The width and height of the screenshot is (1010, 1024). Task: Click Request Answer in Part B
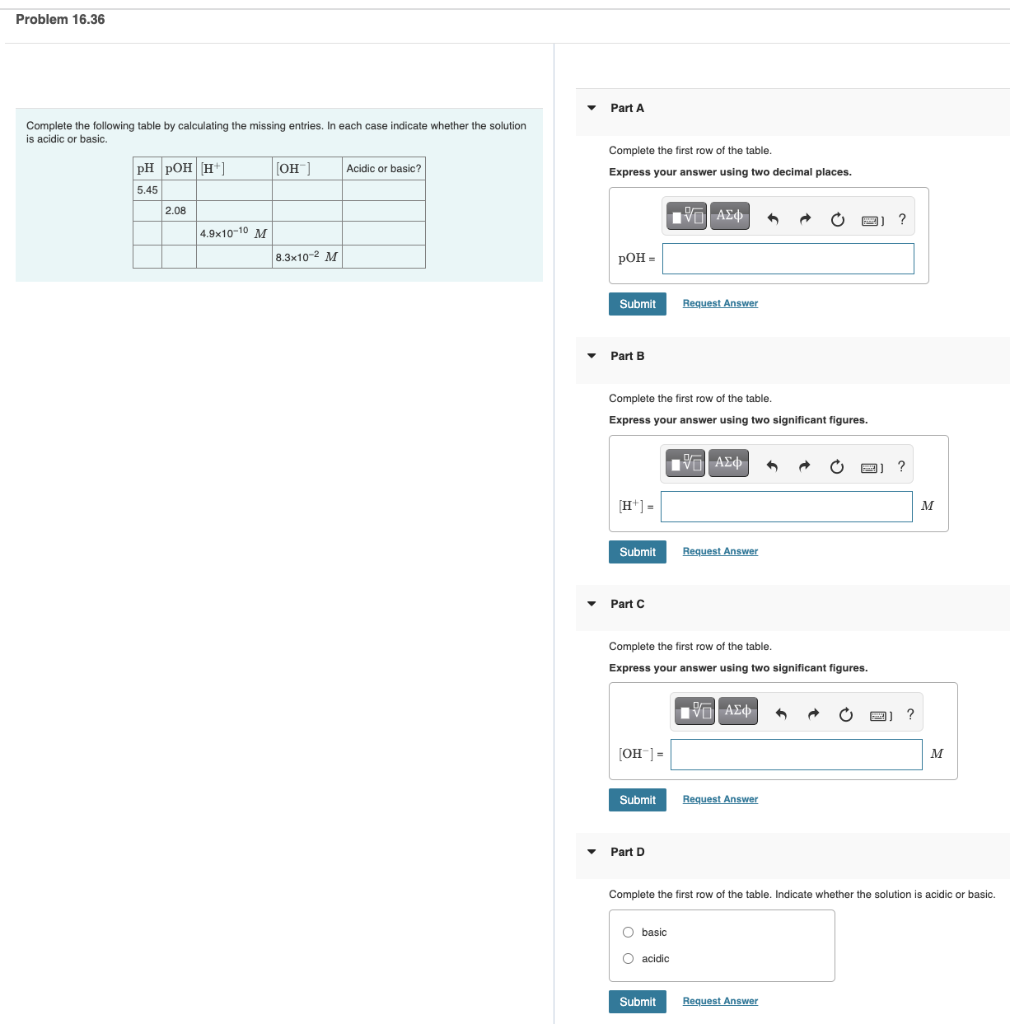719,551
